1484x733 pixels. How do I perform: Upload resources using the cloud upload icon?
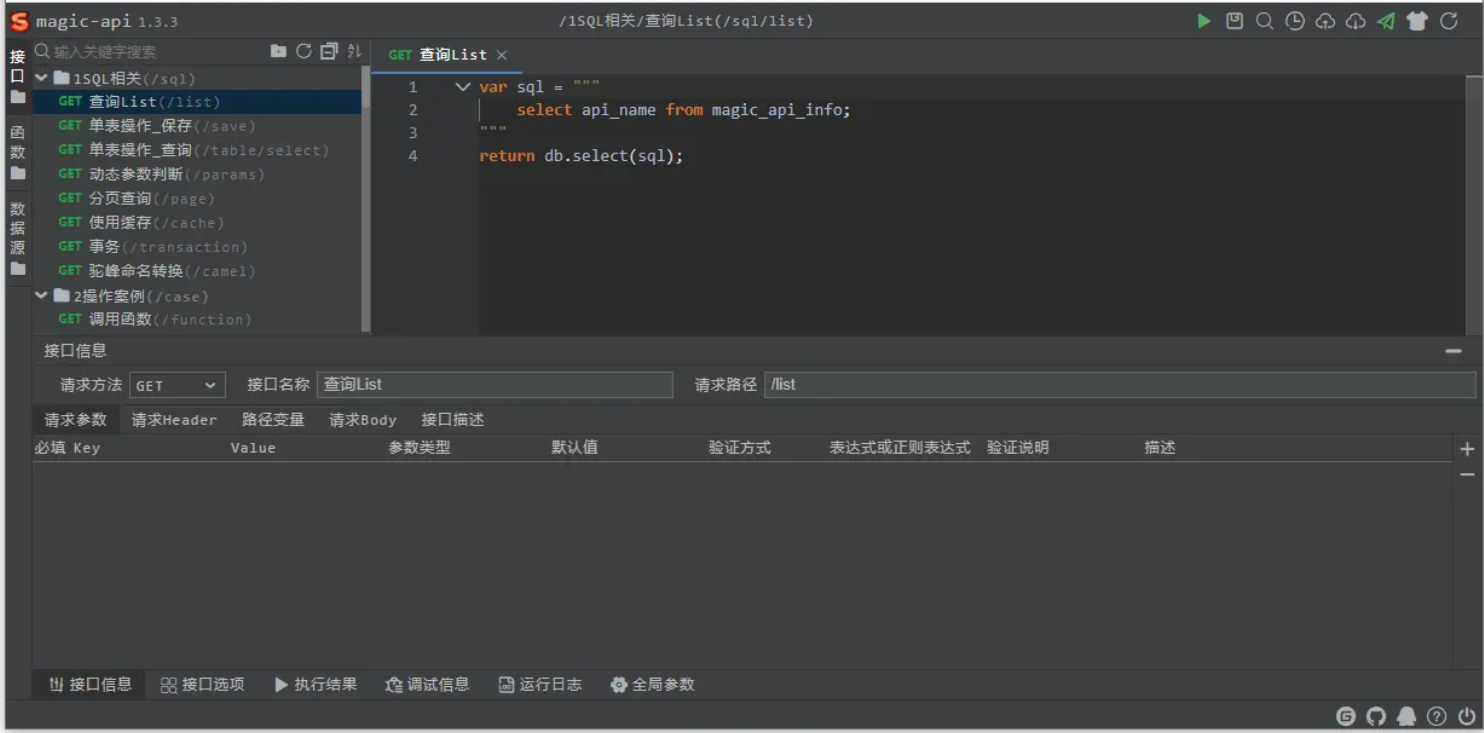1325,20
